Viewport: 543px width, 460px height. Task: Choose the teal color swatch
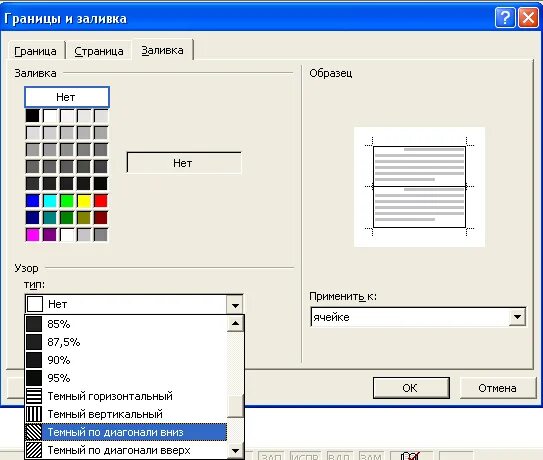pyautogui.click(x=50, y=218)
